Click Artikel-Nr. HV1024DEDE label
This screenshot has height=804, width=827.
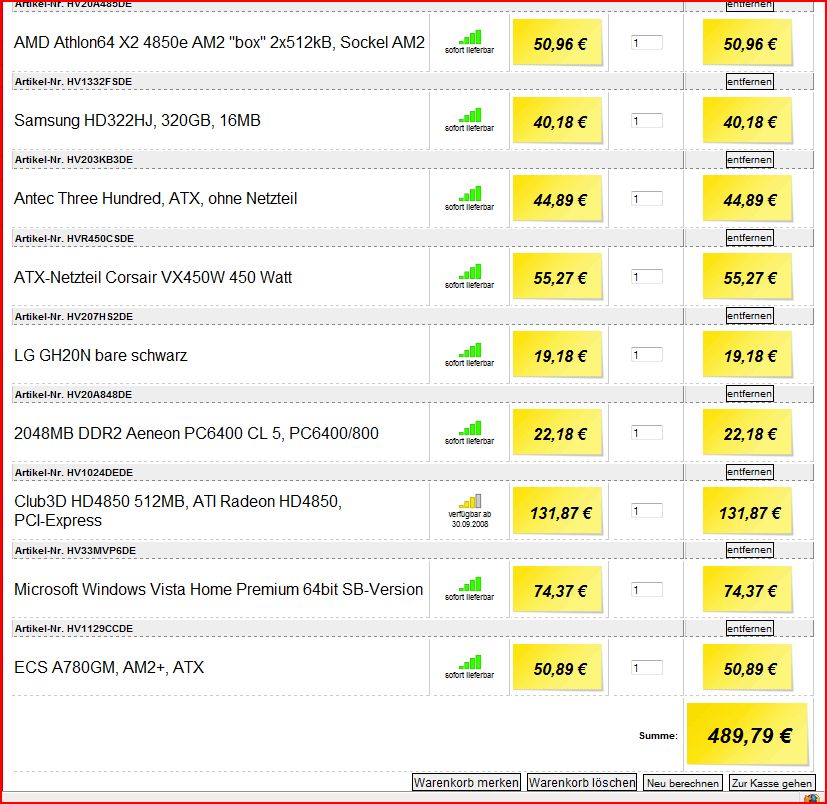point(74,473)
